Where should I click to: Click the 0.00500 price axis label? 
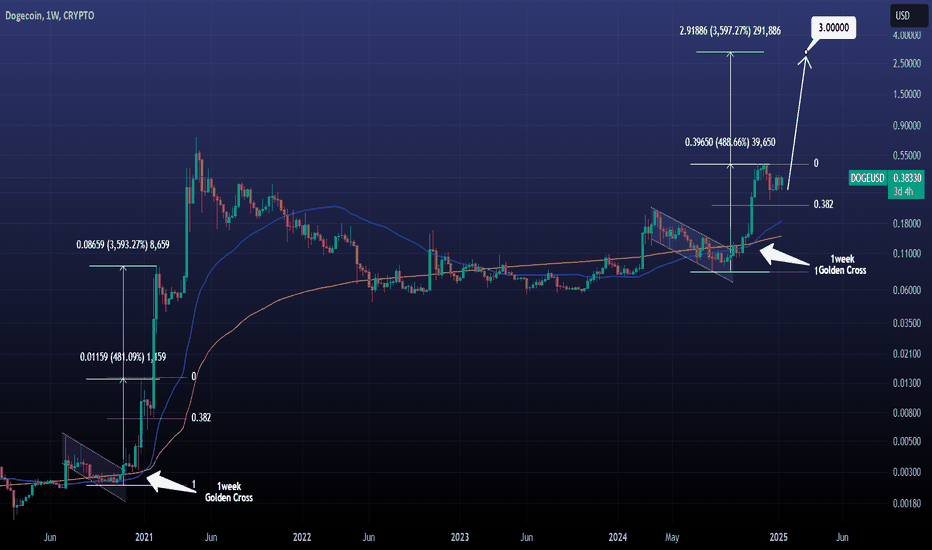coord(907,441)
